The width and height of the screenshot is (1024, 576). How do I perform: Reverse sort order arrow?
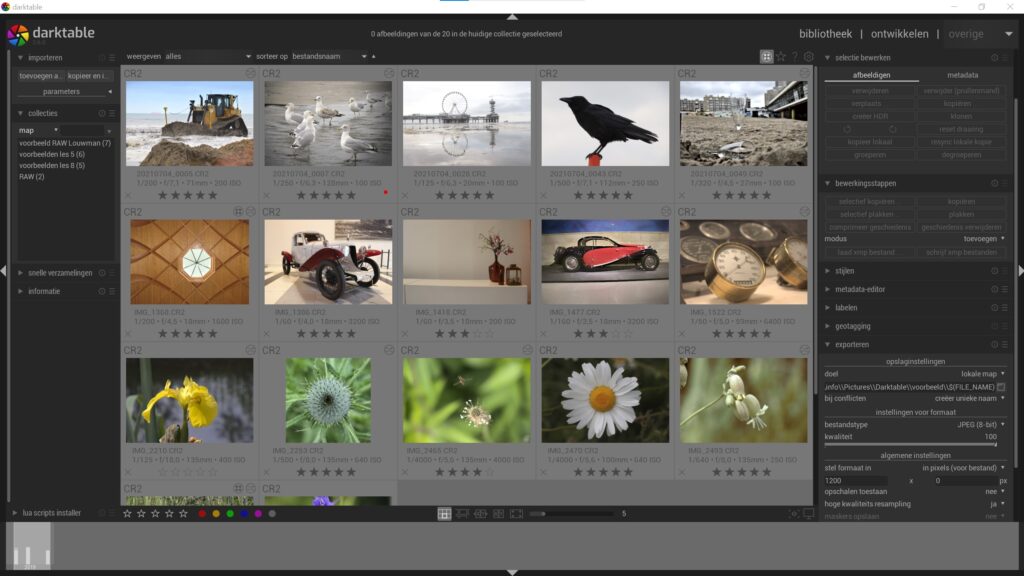tap(374, 56)
